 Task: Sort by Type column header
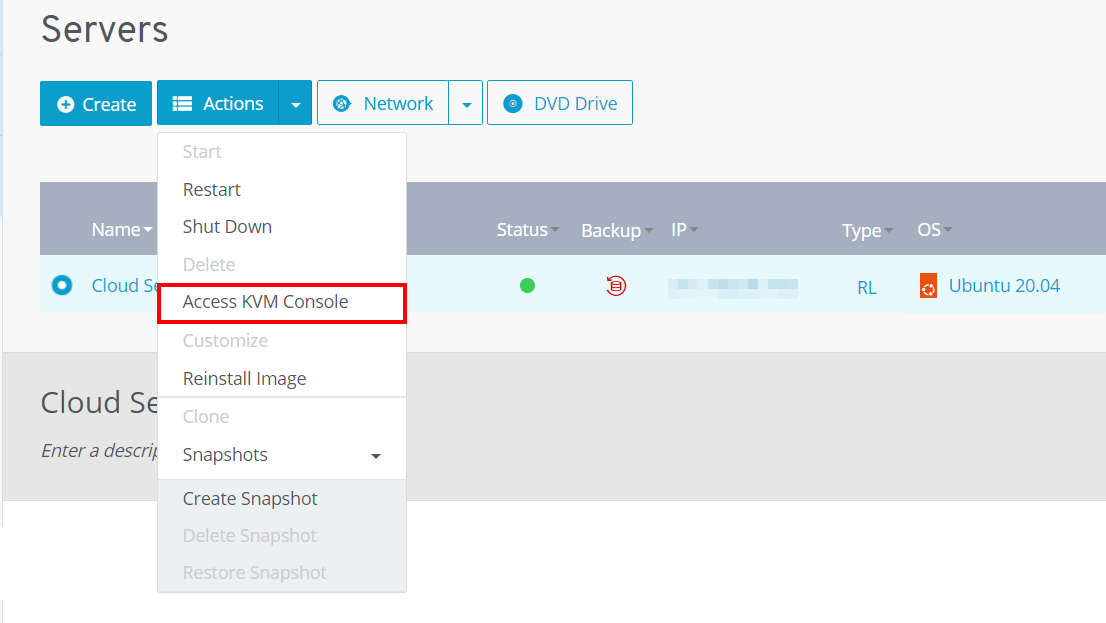pyautogui.click(x=868, y=230)
